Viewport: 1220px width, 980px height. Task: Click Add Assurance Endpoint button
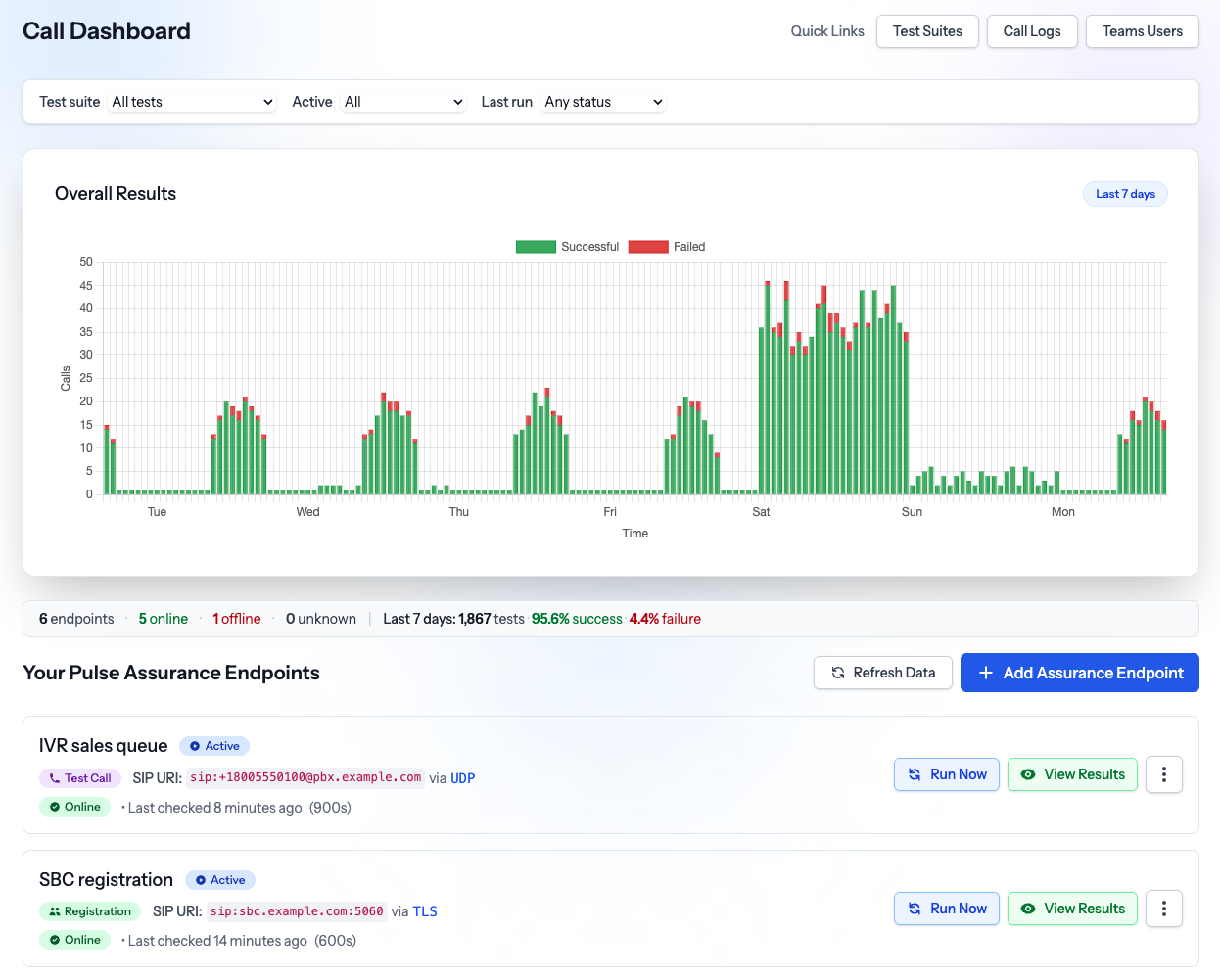[1080, 673]
